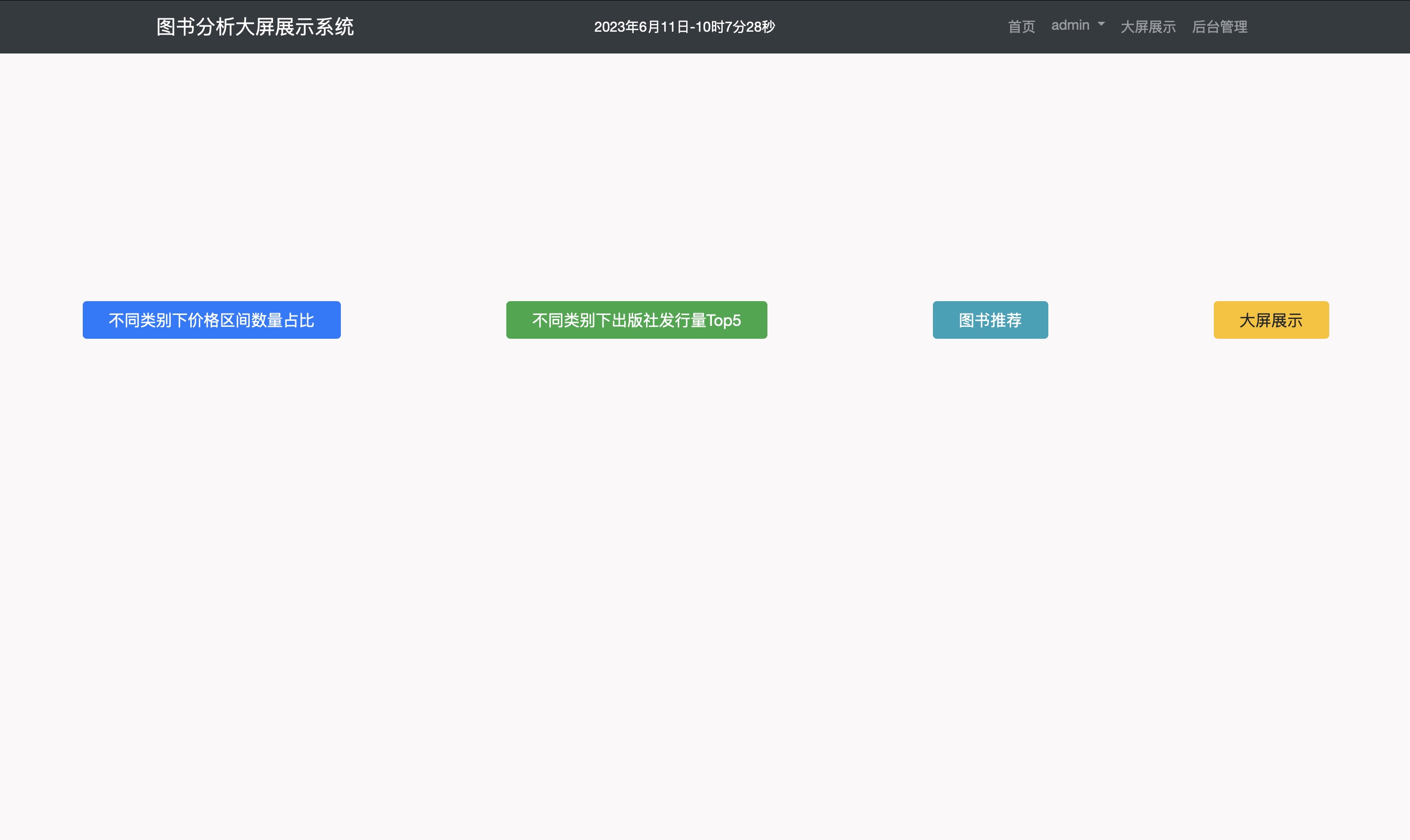This screenshot has width=1410, height=840.
Task: Select the green publisher Top5 button
Action: [x=636, y=320]
